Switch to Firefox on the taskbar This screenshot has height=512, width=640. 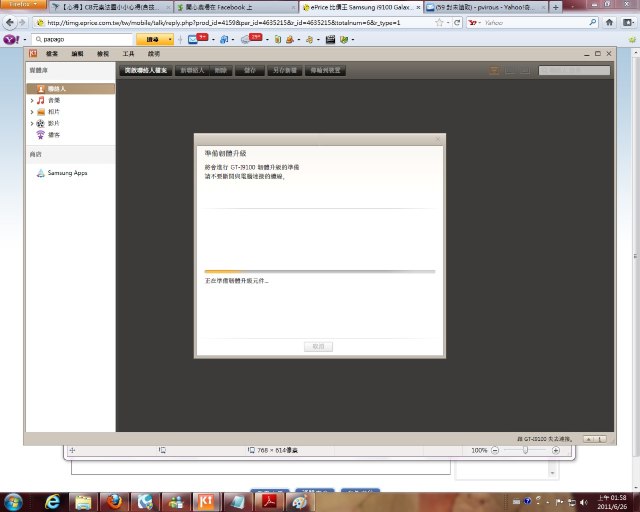point(114,502)
